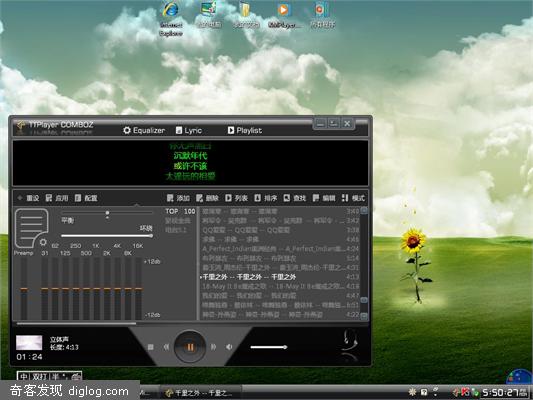Click 添加 to add files to playlist

point(178,198)
